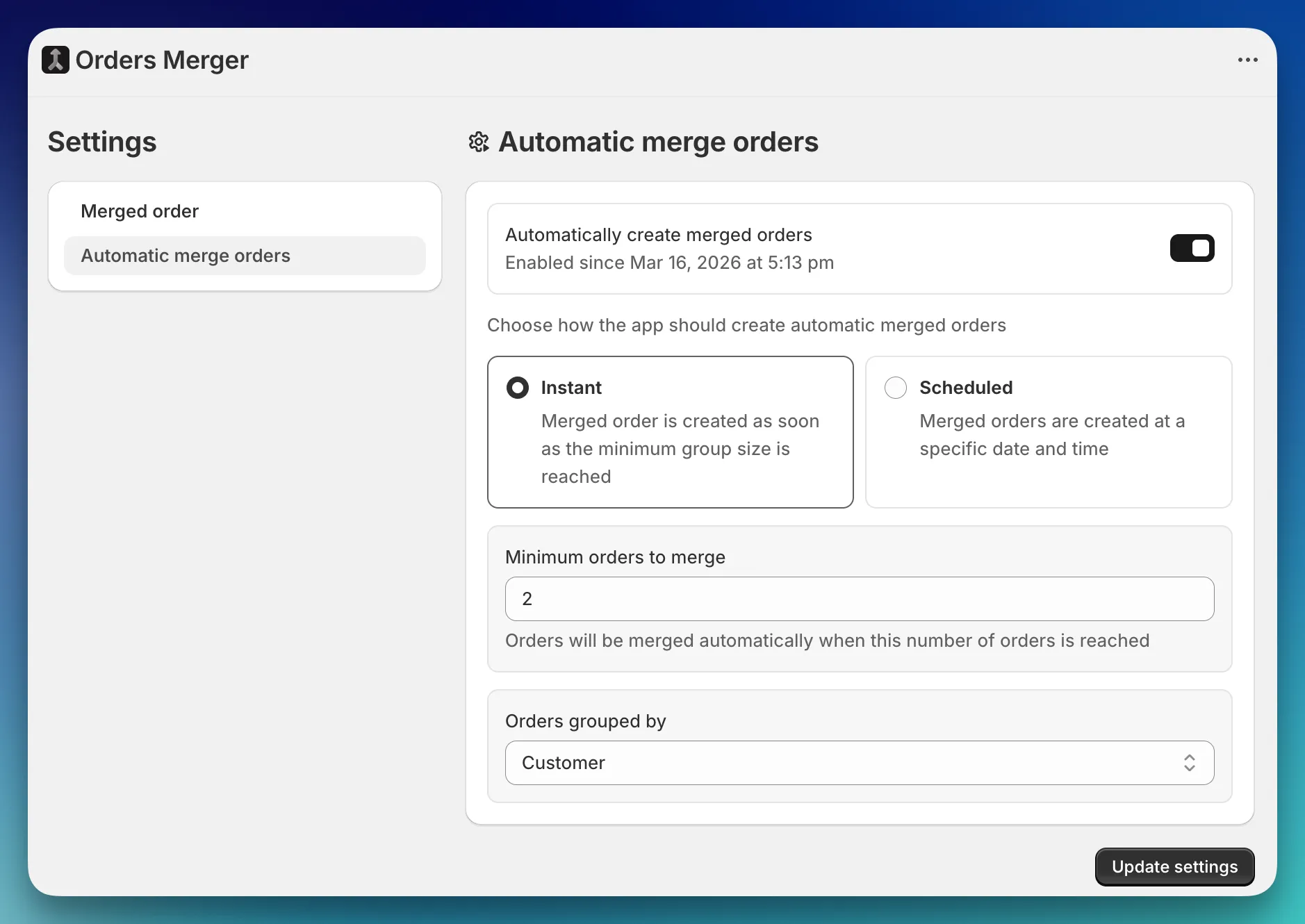Select Automatic merge orders in the sidebar

tap(185, 255)
